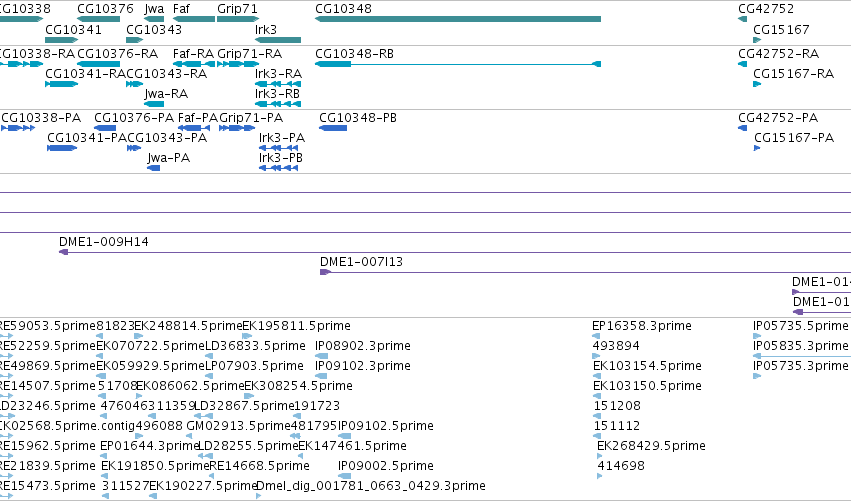Click the CG10341-RA transcript label

click(85, 74)
